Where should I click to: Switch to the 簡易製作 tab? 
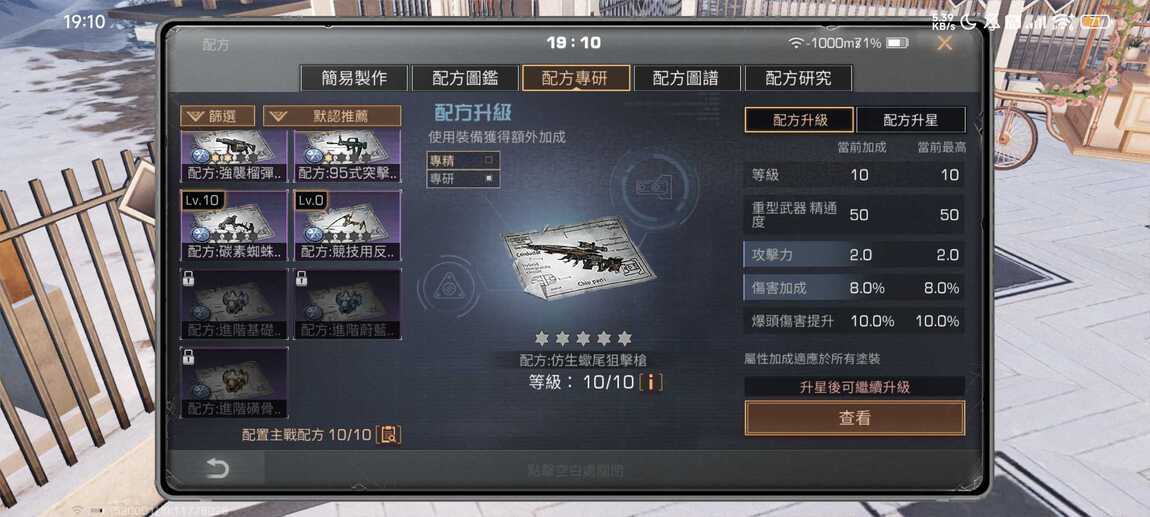point(354,78)
